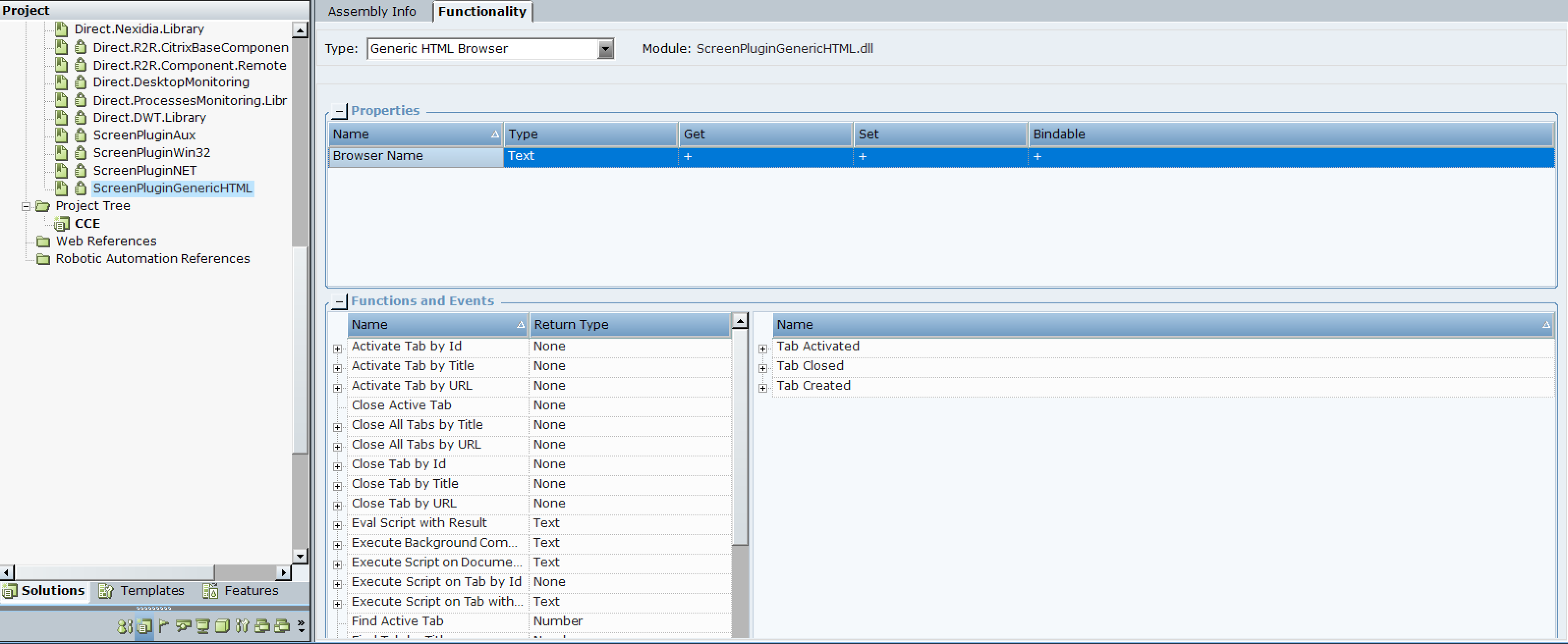The width and height of the screenshot is (1568, 644).
Task: Collapse the Functions and Events section
Action: pos(339,301)
